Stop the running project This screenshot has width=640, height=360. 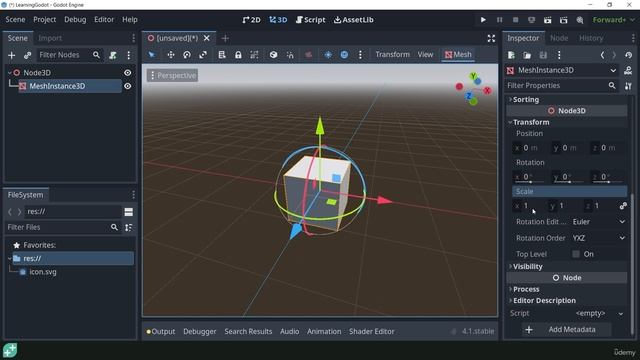click(516, 20)
